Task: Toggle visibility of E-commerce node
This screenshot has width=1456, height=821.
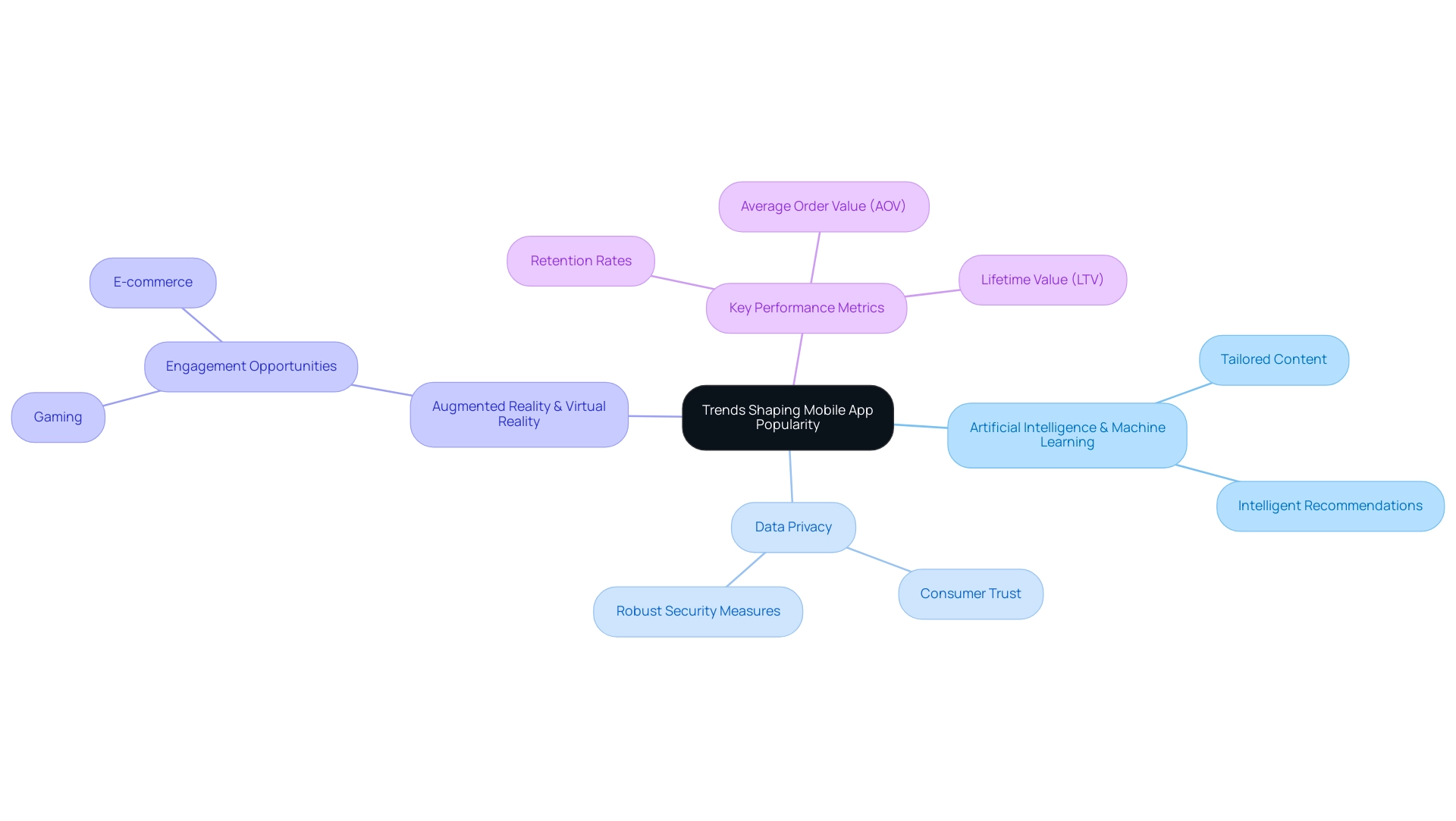Action: click(x=153, y=281)
